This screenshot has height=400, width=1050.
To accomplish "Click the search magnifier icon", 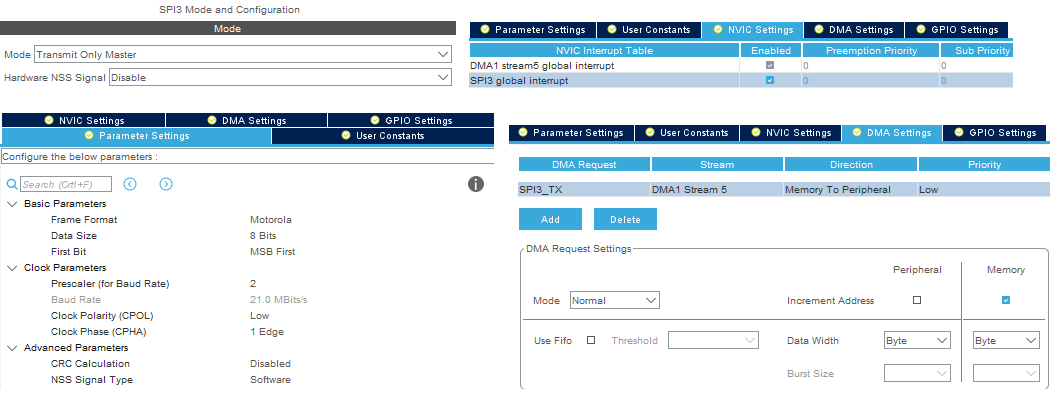I will 12,184.
